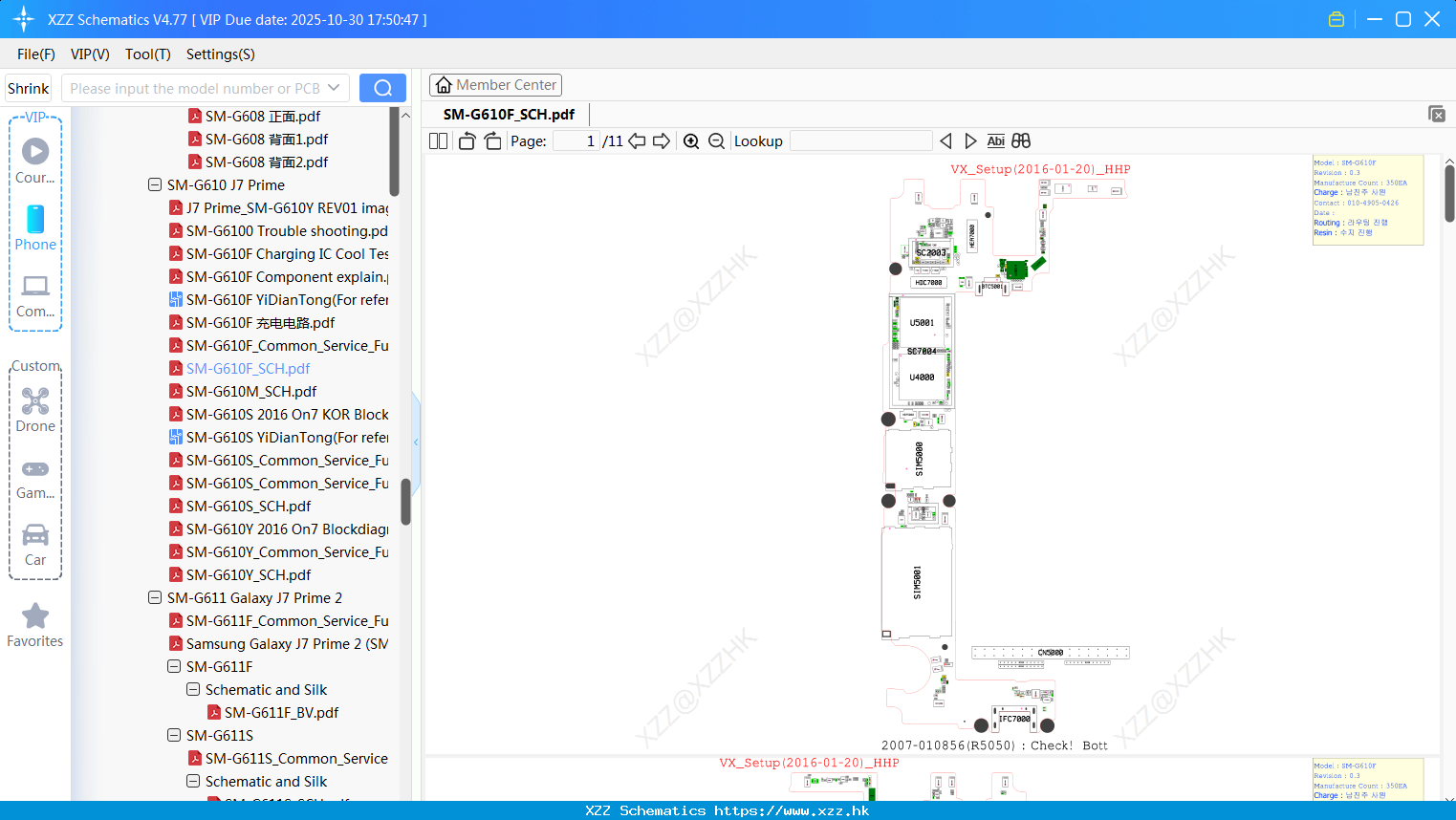This screenshot has height=820, width=1456.
Task: Zoom out of the schematic
Action: point(716,141)
